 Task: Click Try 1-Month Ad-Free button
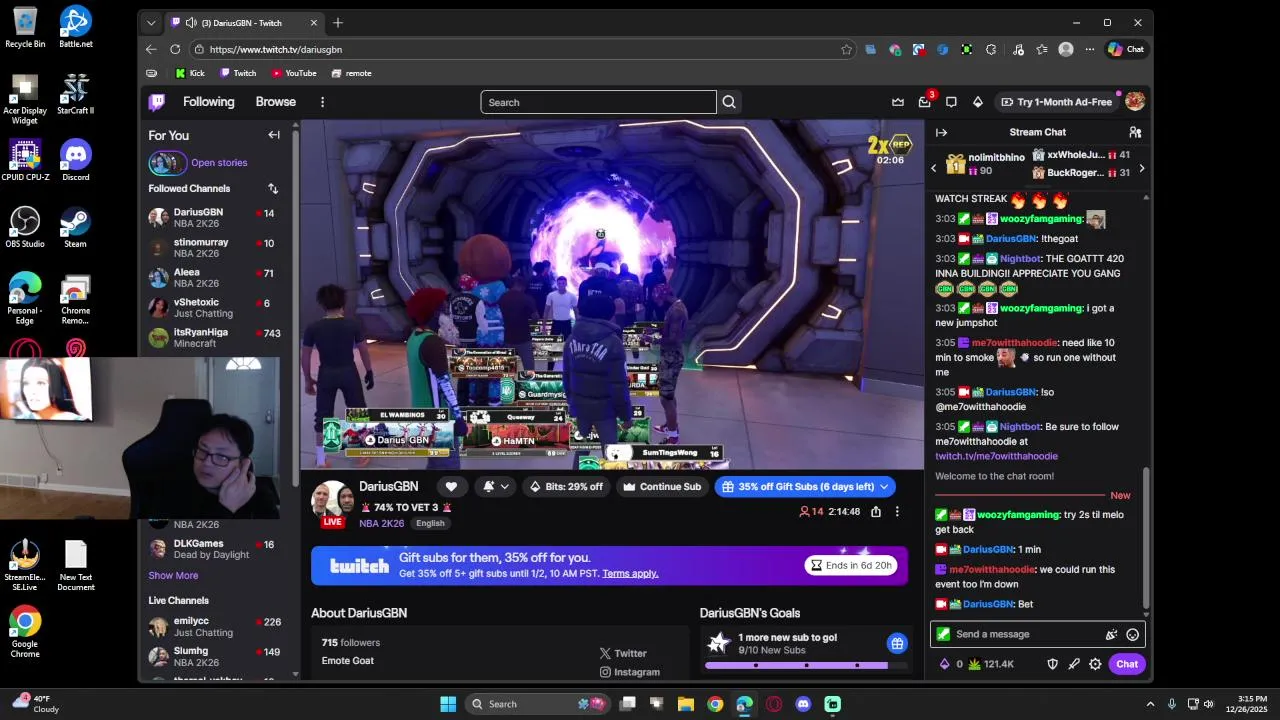coord(1058,102)
